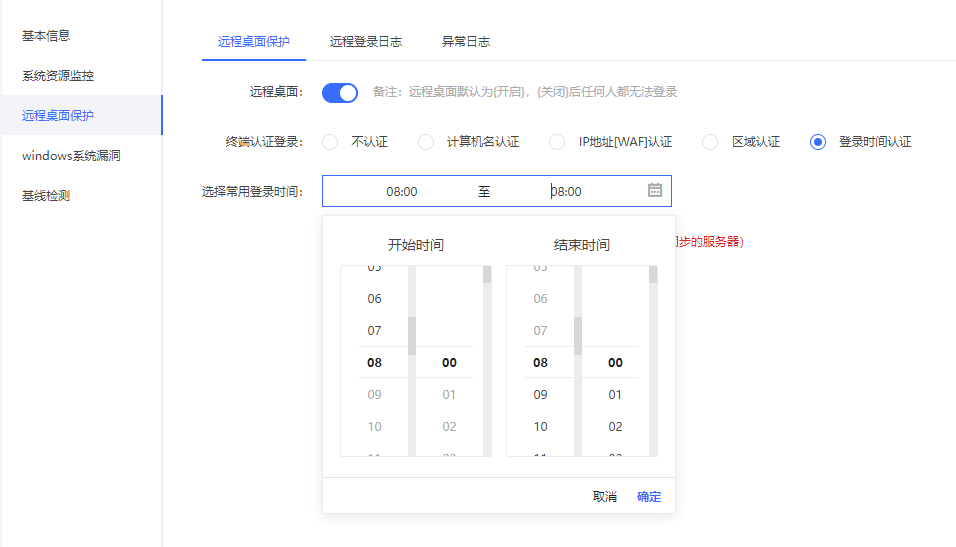Image resolution: width=956 pixels, height=547 pixels.
Task: Select minute 01 in 结束时间 column
Action: pos(615,395)
